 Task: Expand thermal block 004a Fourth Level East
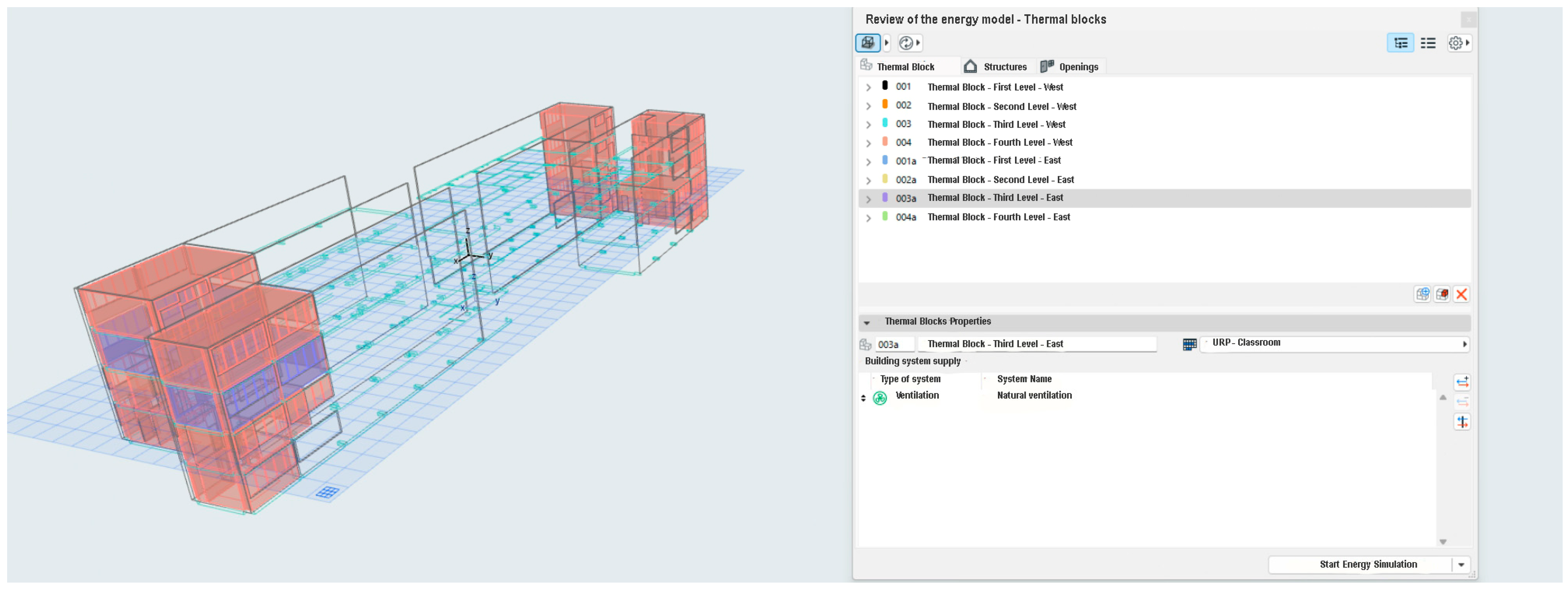[x=868, y=218]
